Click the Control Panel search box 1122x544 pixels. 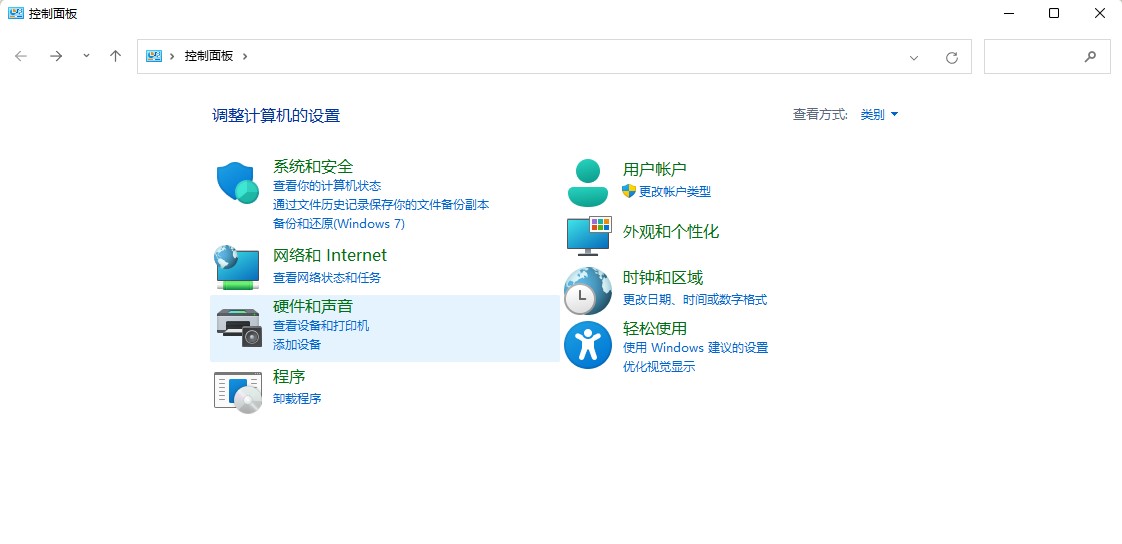pyautogui.click(x=1035, y=57)
